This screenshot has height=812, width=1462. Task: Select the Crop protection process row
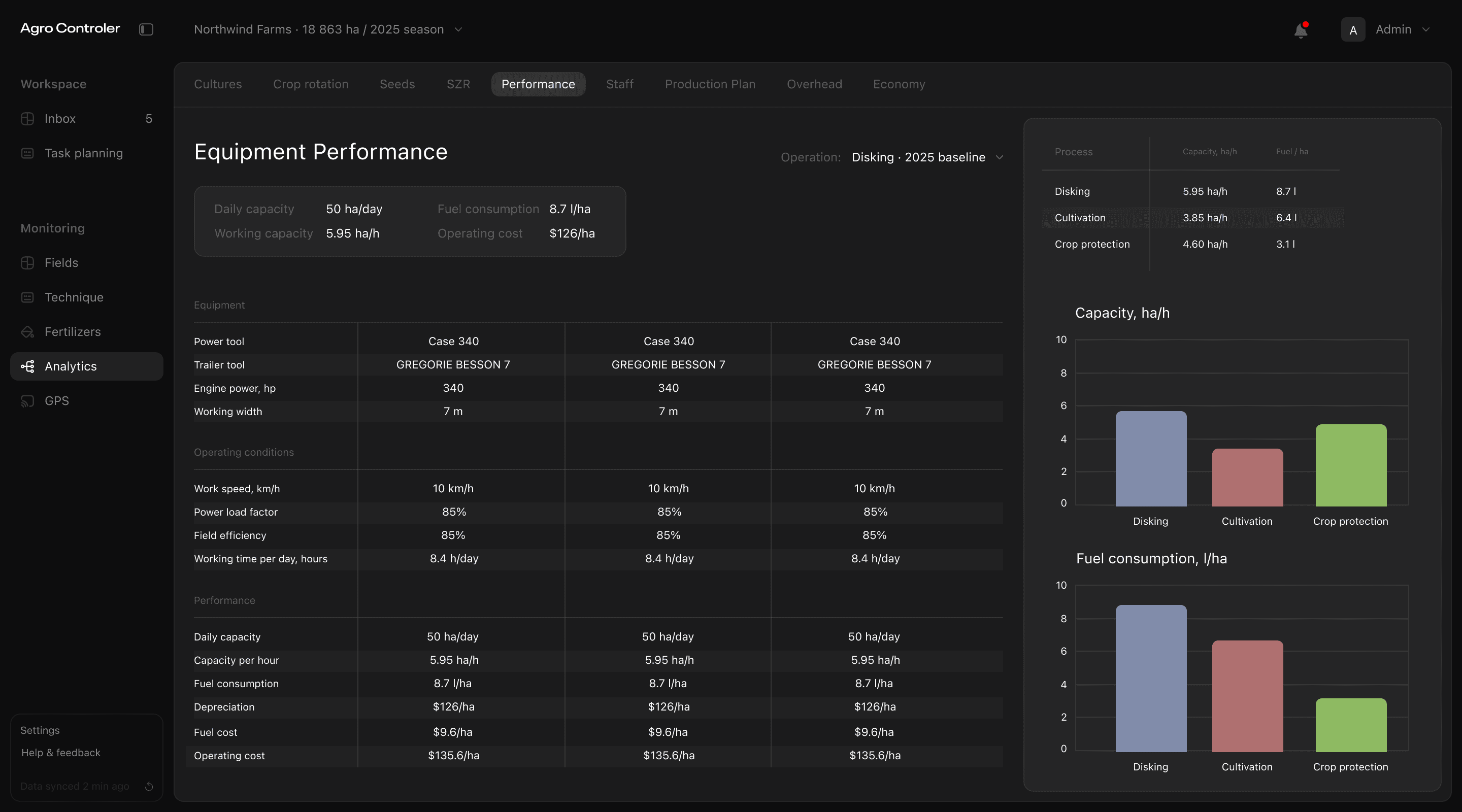coord(1192,245)
